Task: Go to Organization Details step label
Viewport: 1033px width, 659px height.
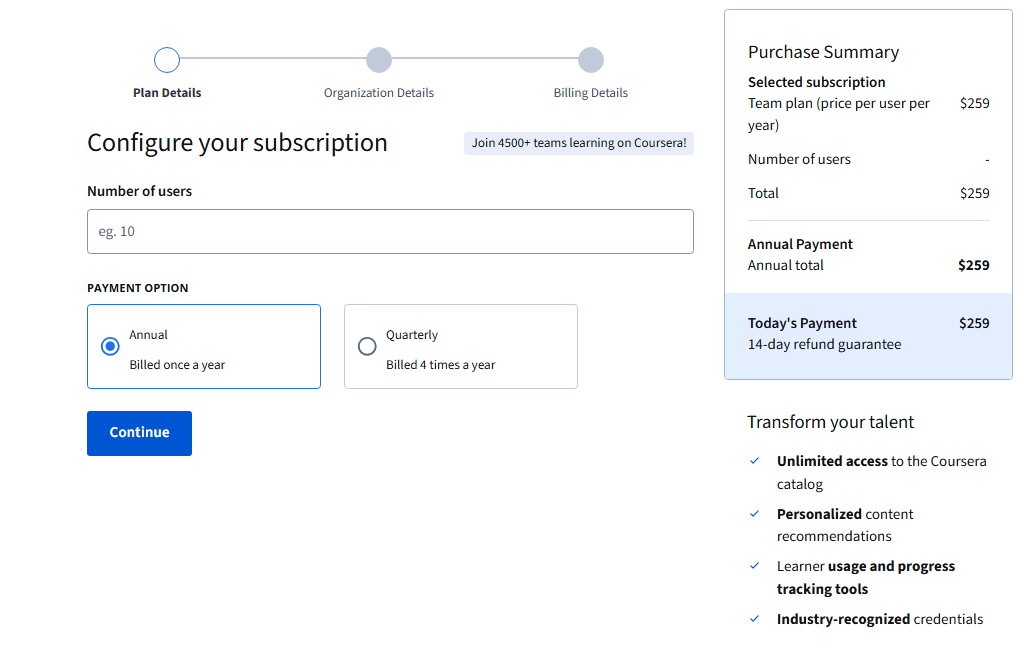Action: 379,93
